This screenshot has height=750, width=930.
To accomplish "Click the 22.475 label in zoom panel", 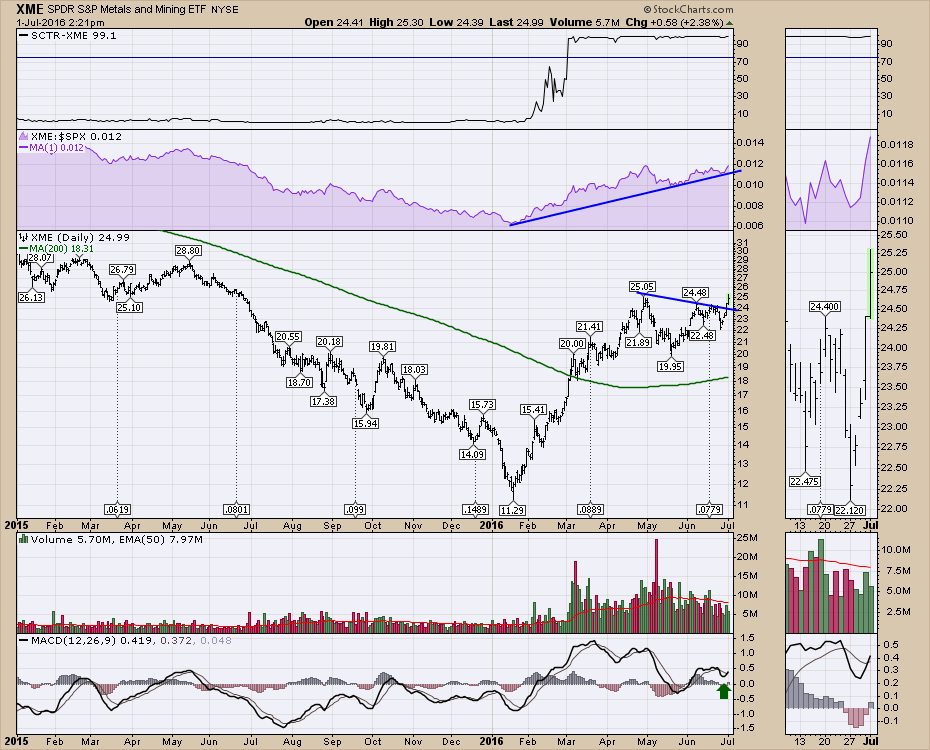I will pos(805,481).
